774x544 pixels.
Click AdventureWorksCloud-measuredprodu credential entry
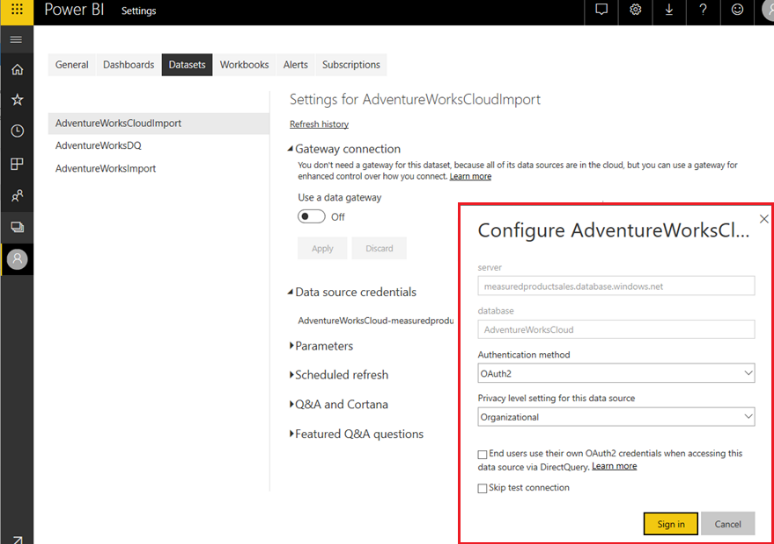376,320
